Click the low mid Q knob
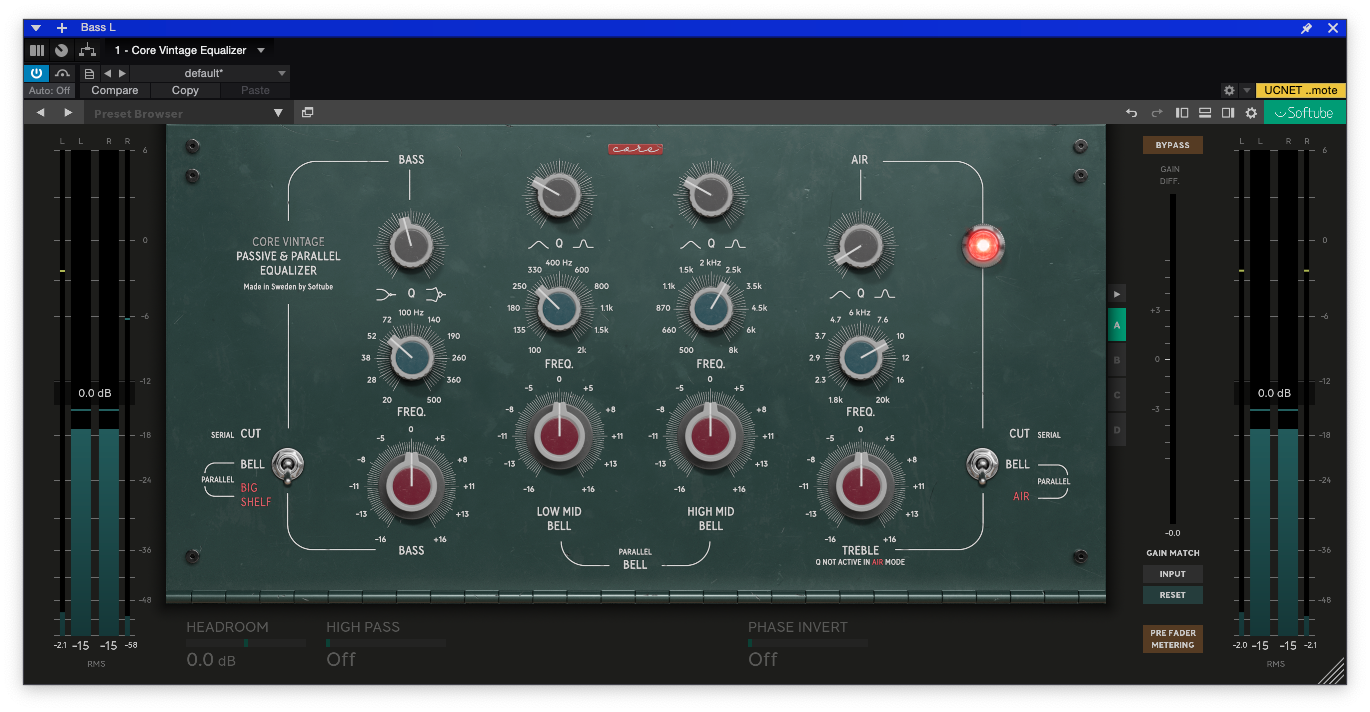 pyautogui.click(x=559, y=194)
